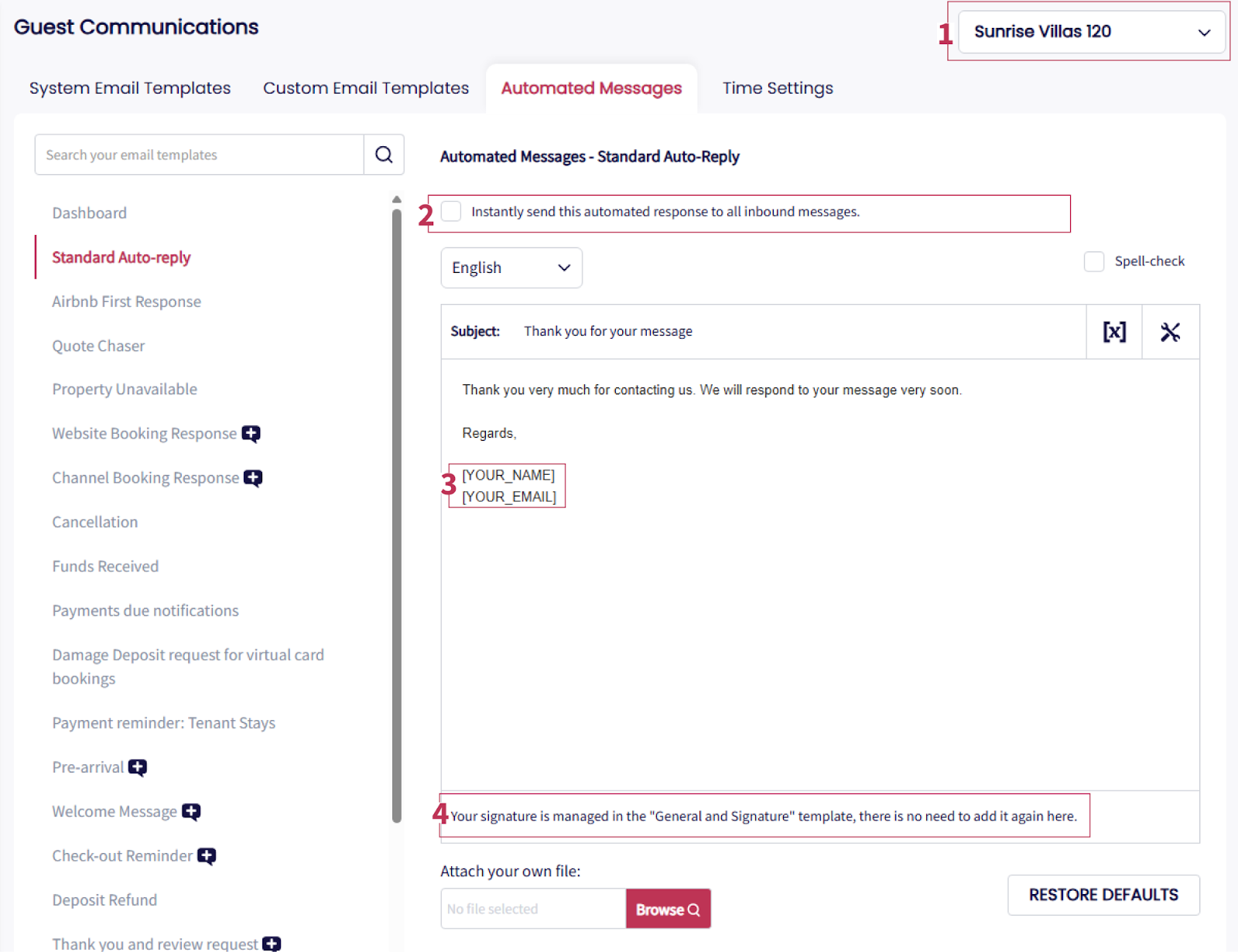Select the Automated Messages tab

[x=591, y=88]
